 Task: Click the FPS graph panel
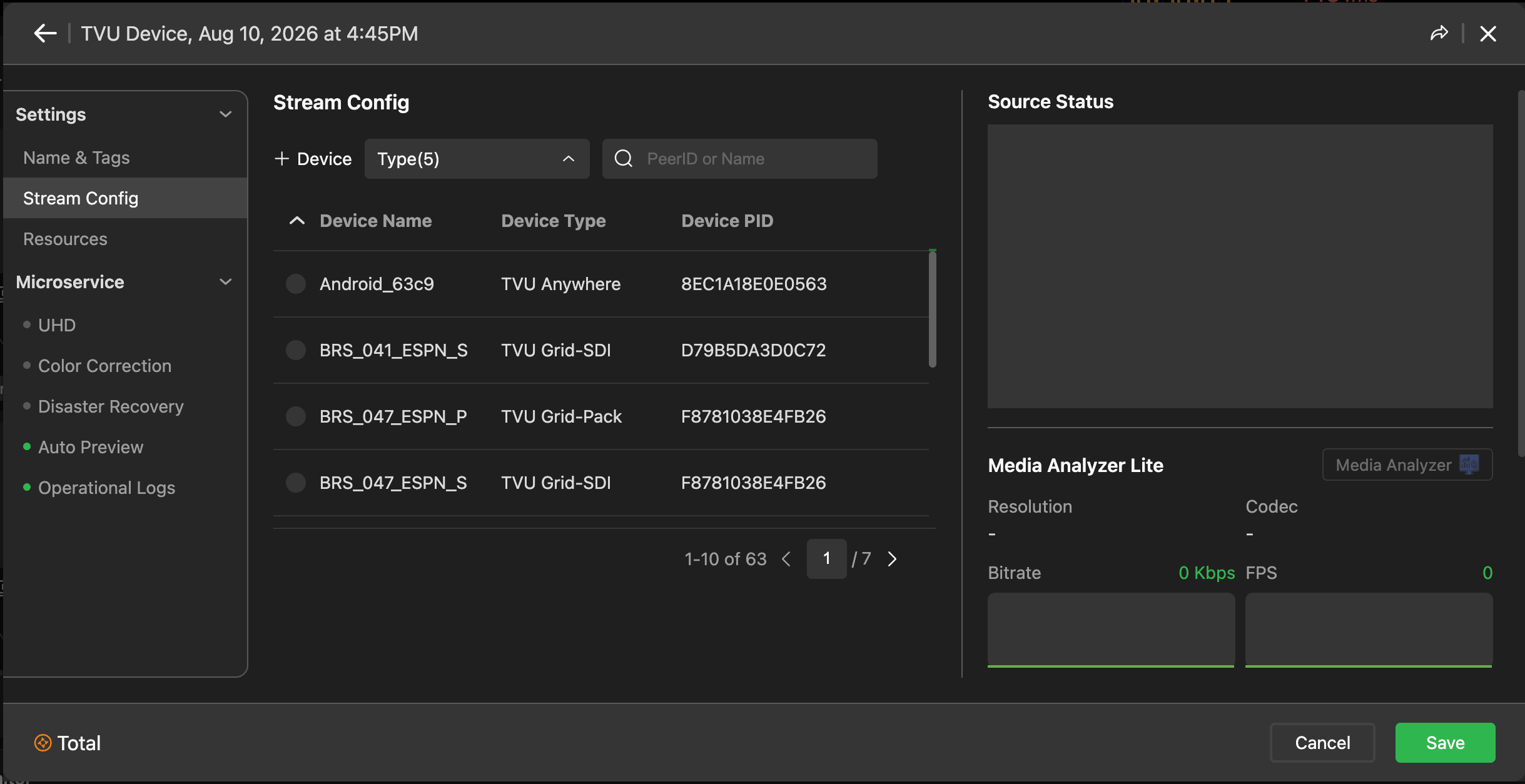coord(1369,630)
